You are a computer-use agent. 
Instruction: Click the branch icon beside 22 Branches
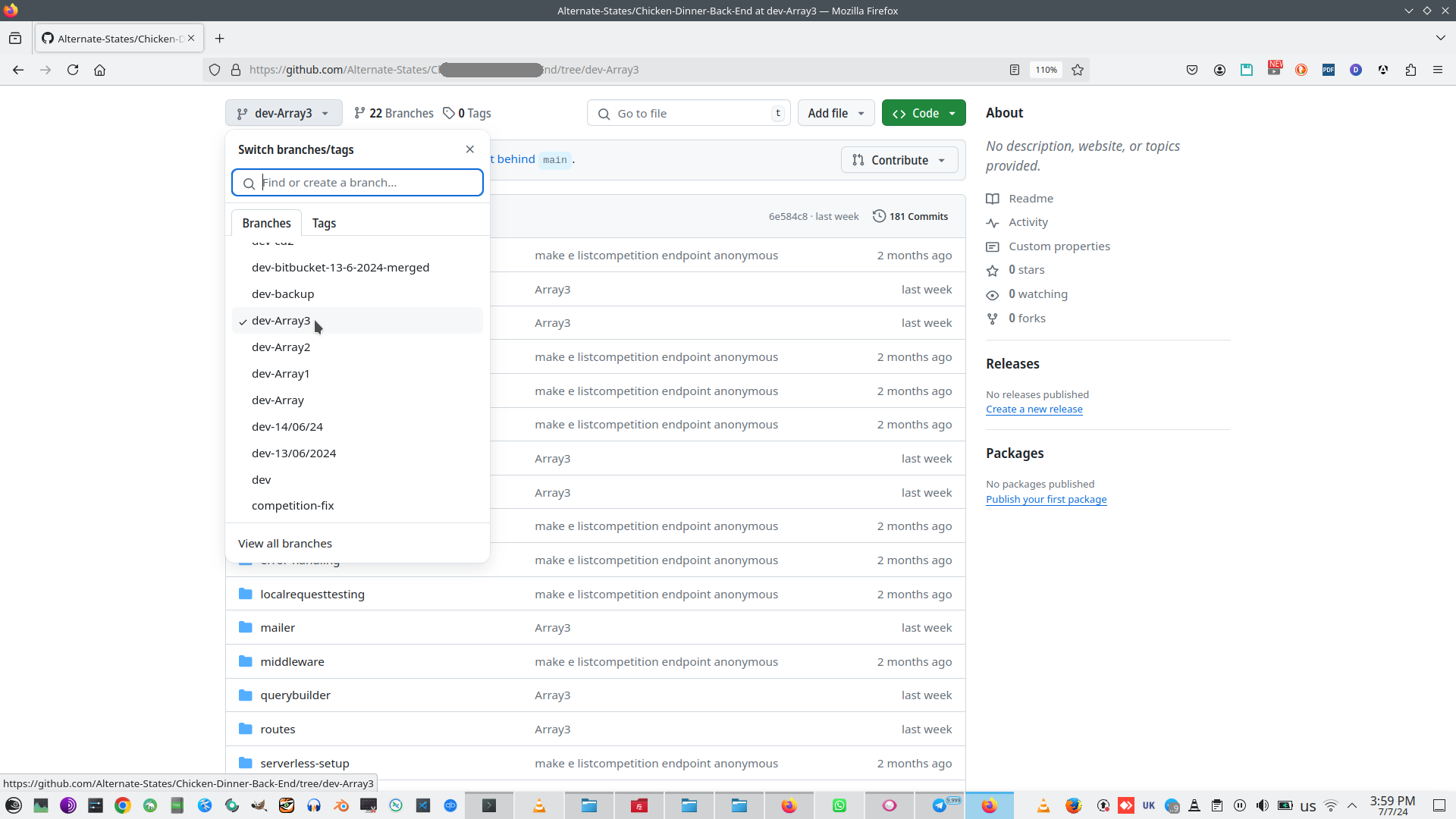coord(360,112)
